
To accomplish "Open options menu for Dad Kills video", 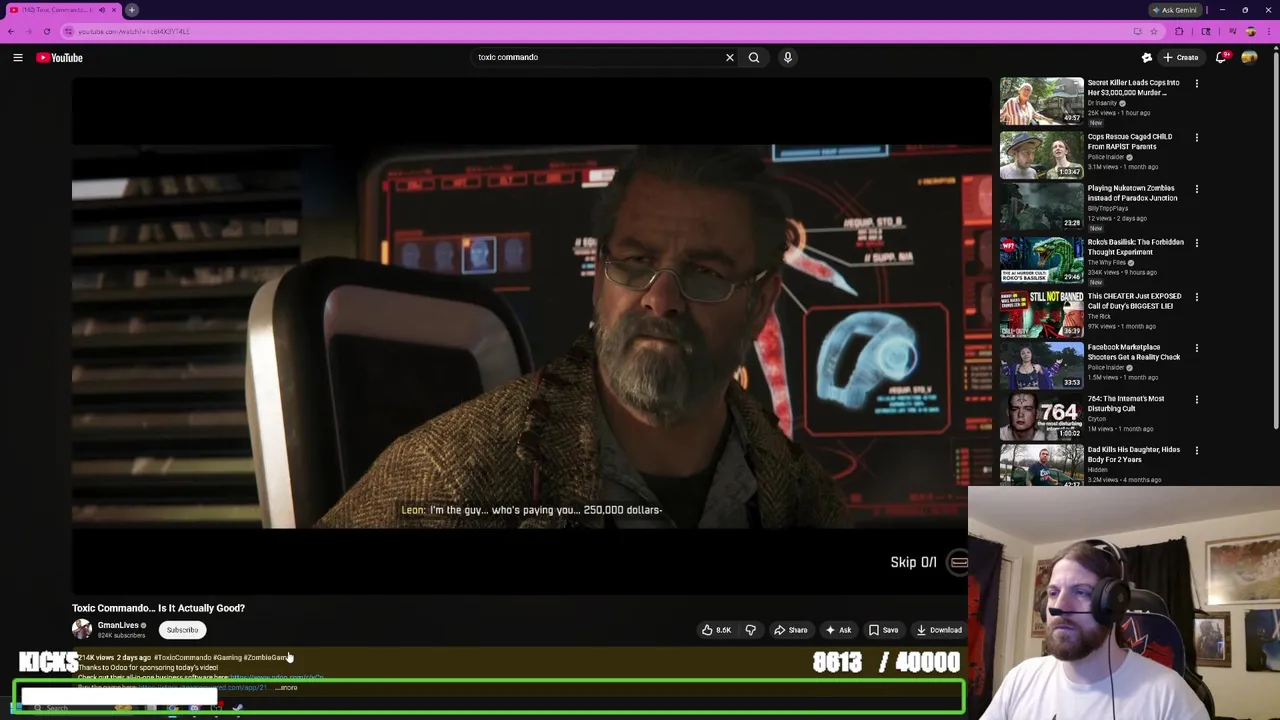I will click(x=1196, y=451).
